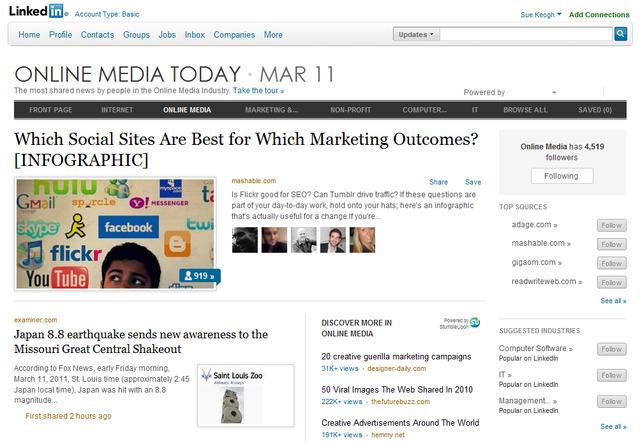
Task: Open the blonde sharer's profile photo
Action: [362, 240]
